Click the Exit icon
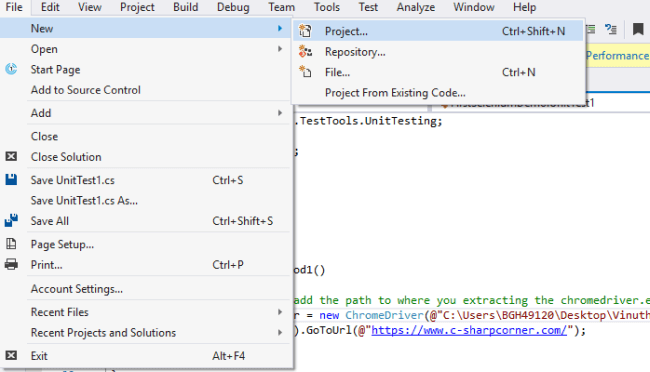 pyautogui.click(x=11, y=355)
